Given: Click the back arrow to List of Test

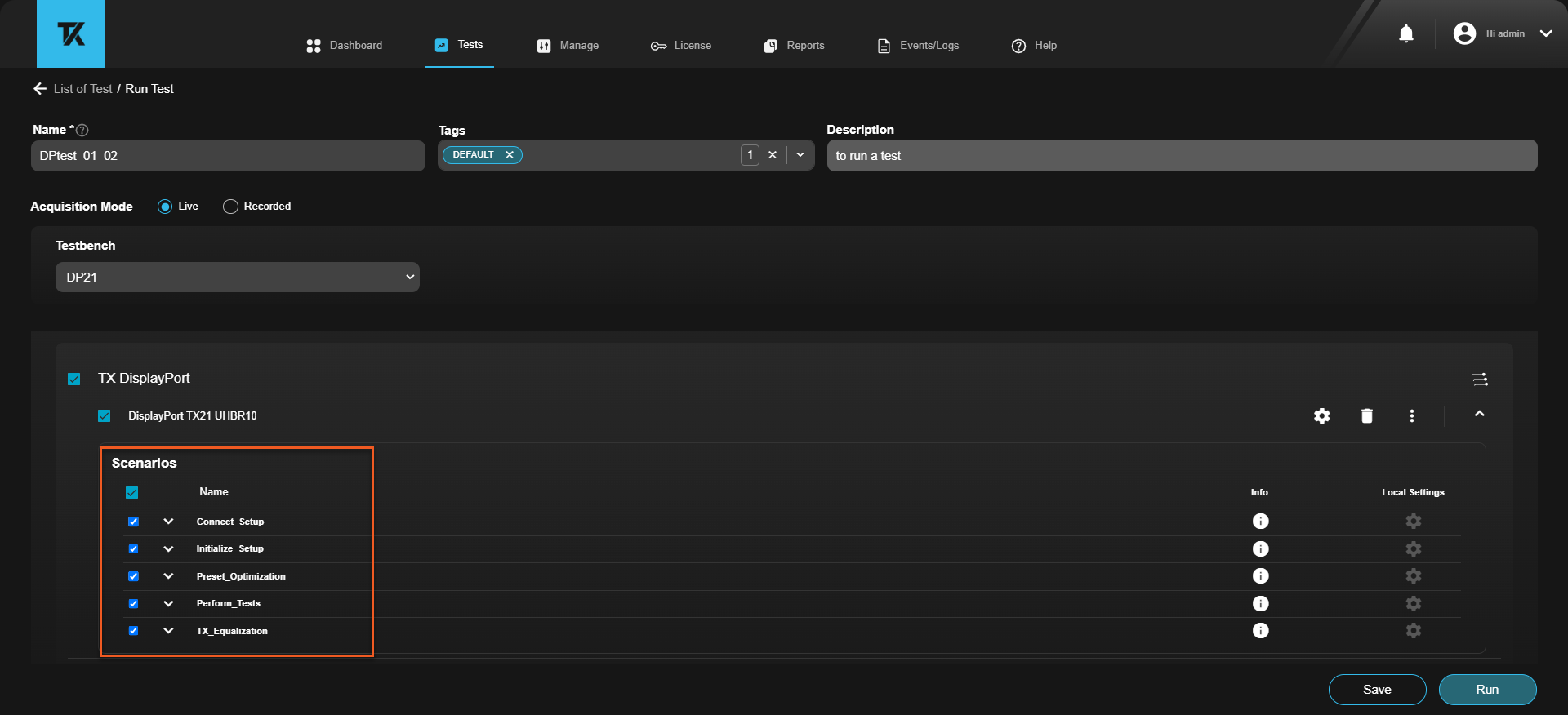Looking at the screenshot, I should pyautogui.click(x=39, y=89).
